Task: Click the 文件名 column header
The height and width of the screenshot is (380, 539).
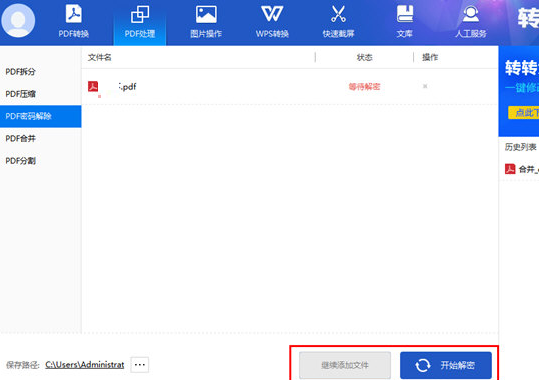Action: tap(99, 57)
